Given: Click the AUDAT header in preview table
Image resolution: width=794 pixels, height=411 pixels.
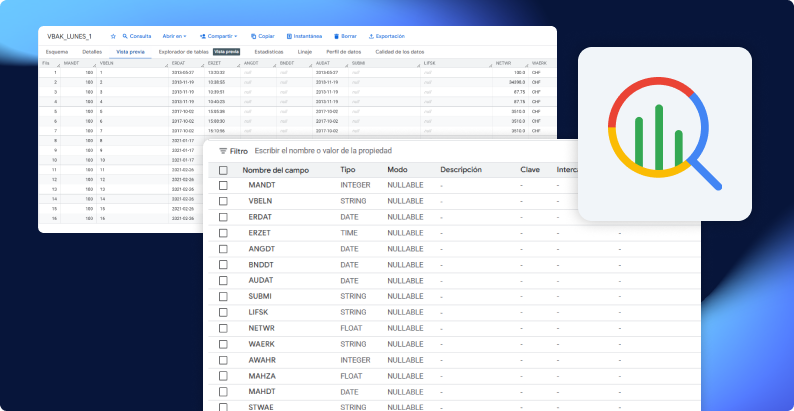Looking at the screenshot, I should pos(322,64).
